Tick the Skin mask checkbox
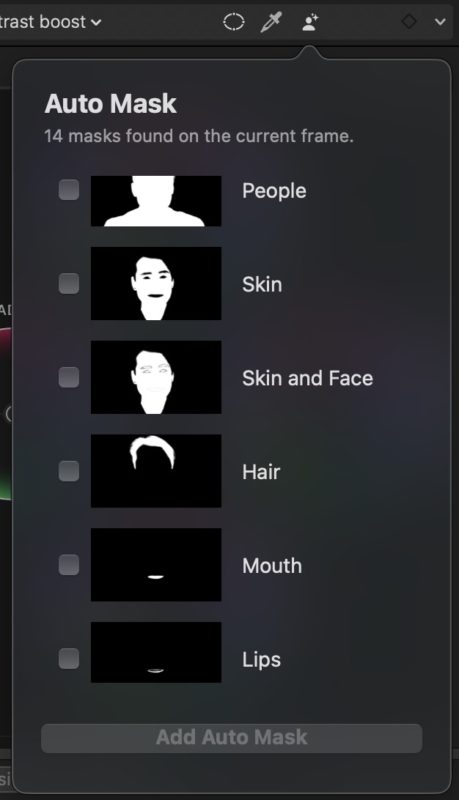Screen dimensions: 459x800 [69, 284]
